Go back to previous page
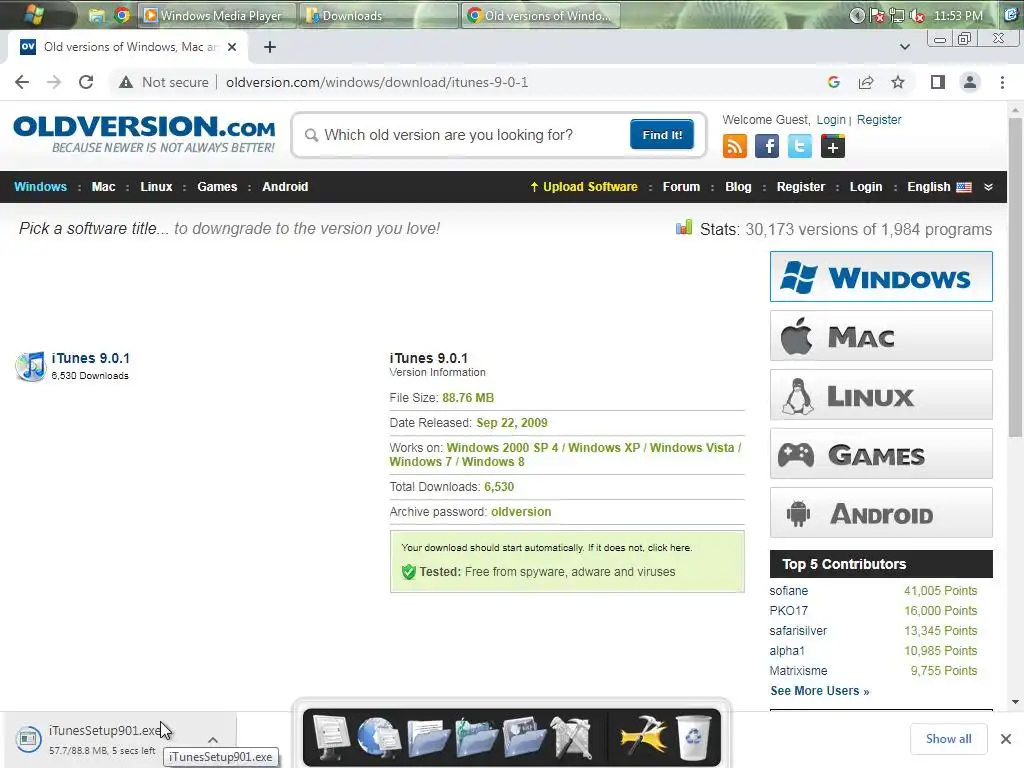Image resolution: width=1024 pixels, height=768 pixels. [x=22, y=82]
